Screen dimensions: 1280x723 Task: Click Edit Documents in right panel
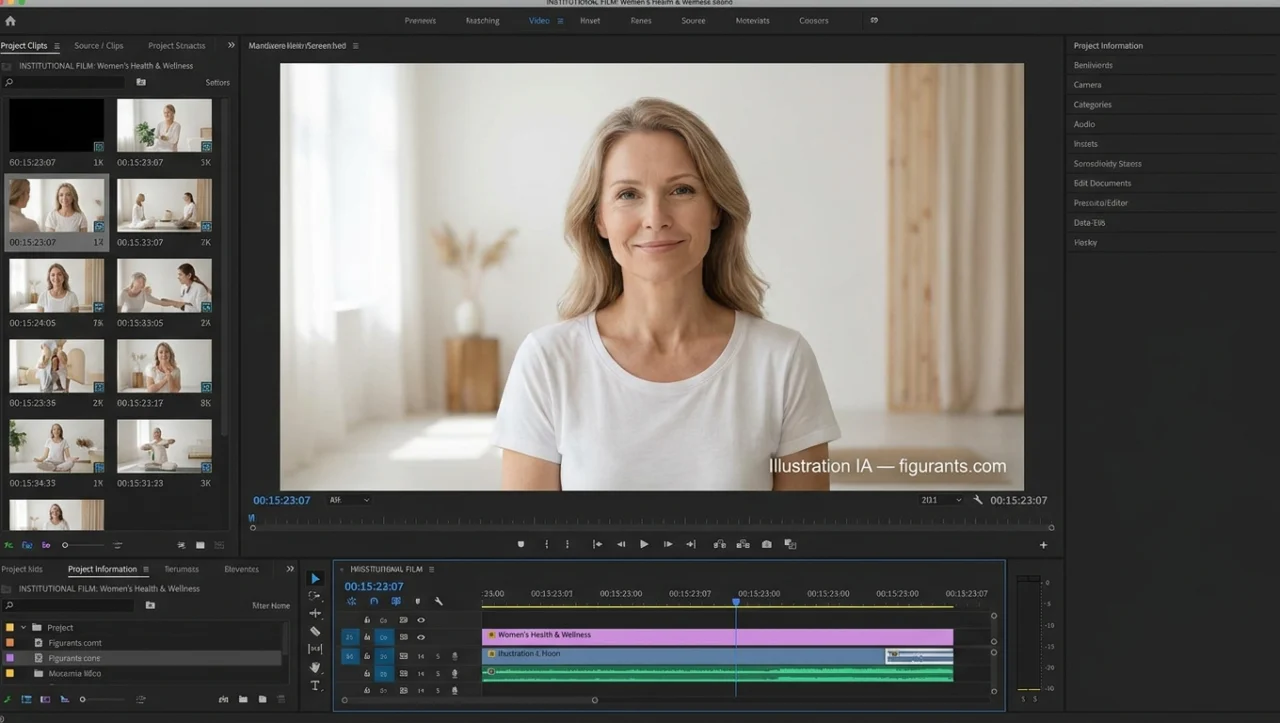pos(1102,183)
